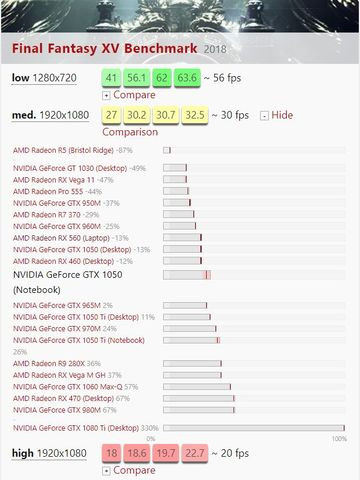
Task: Open NVIDIA GeForce GTX 1080 Ti (Desktop) entry
Action: pyautogui.click(x=76, y=428)
